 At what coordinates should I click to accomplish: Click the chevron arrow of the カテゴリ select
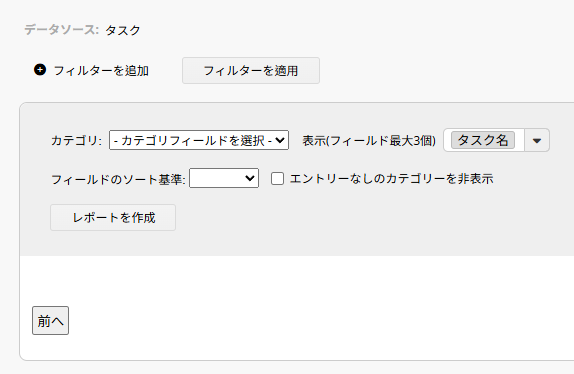point(280,140)
